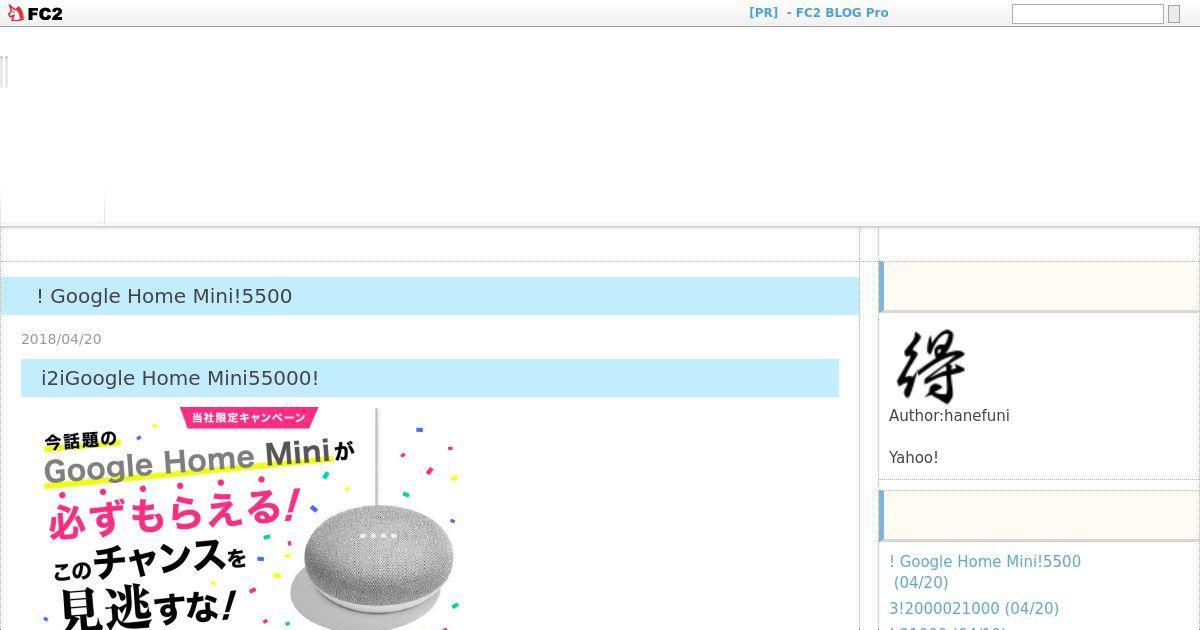
Task: Open sidebar entry '! Google Home Mini!5500 (04/20)'
Action: tap(985, 572)
